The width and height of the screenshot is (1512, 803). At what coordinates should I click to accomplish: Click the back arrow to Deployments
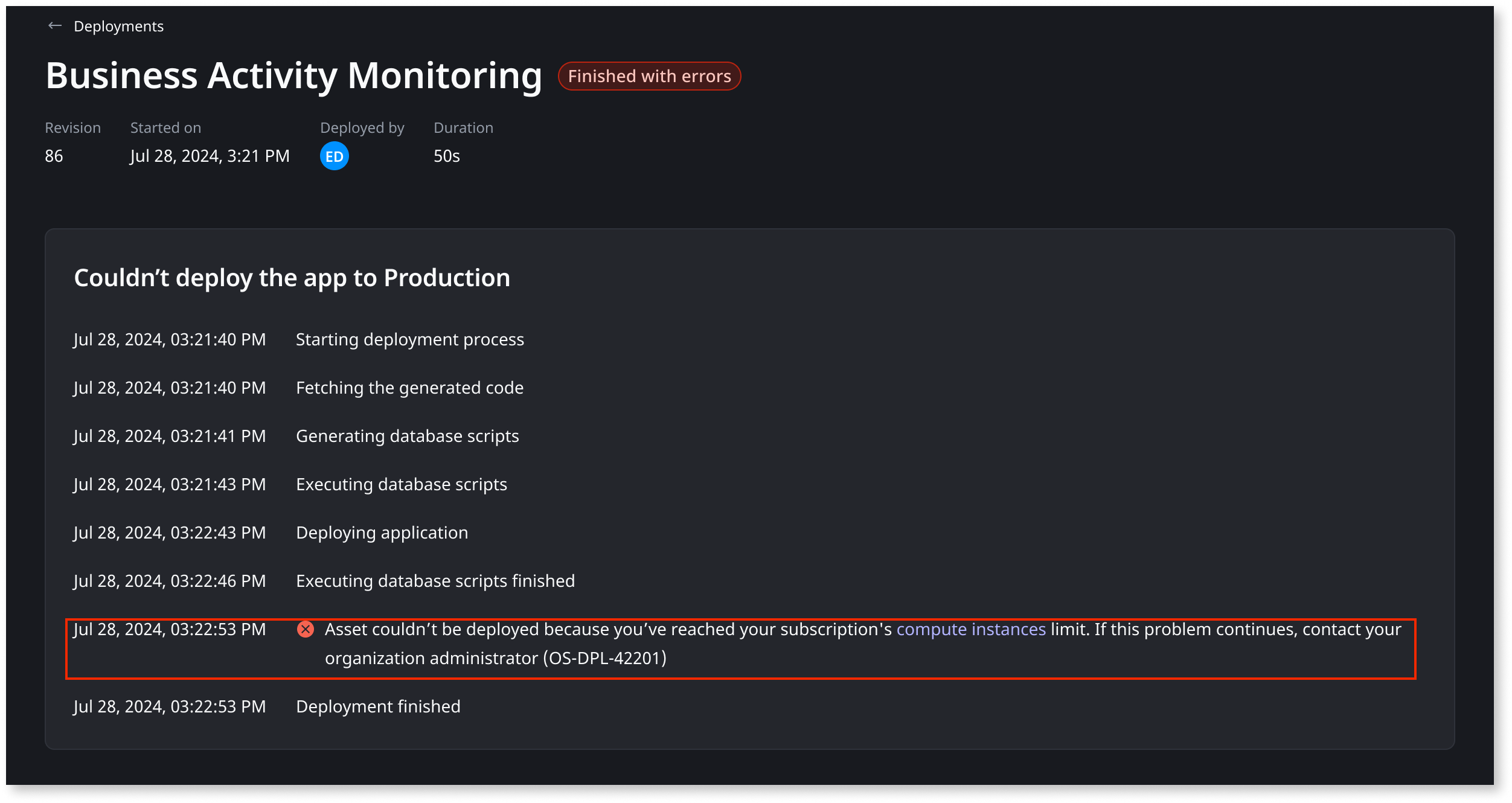(55, 26)
